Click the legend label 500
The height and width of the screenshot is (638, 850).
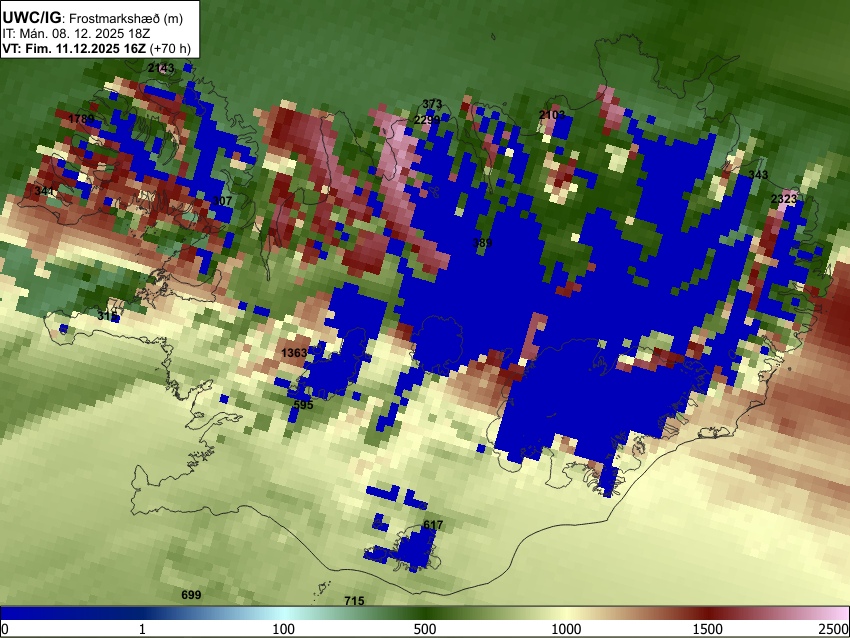(425, 629)
